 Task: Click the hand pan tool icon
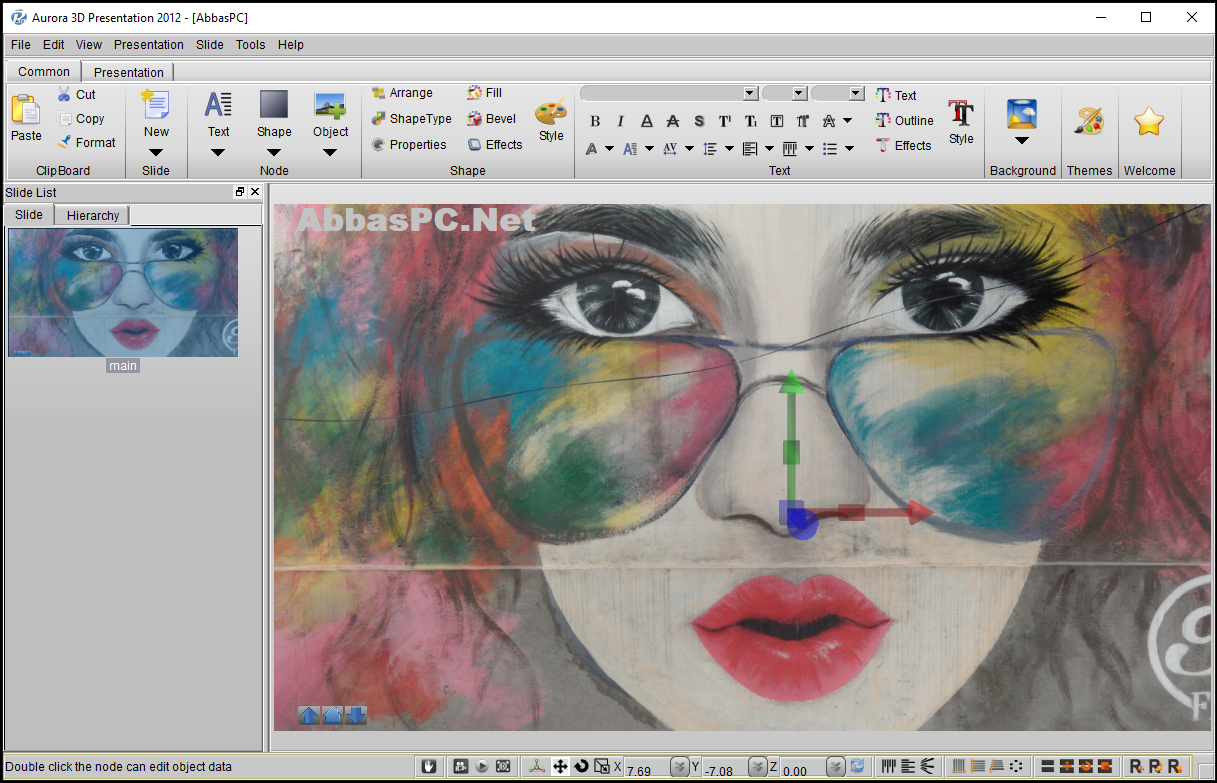tap(430, 766)
